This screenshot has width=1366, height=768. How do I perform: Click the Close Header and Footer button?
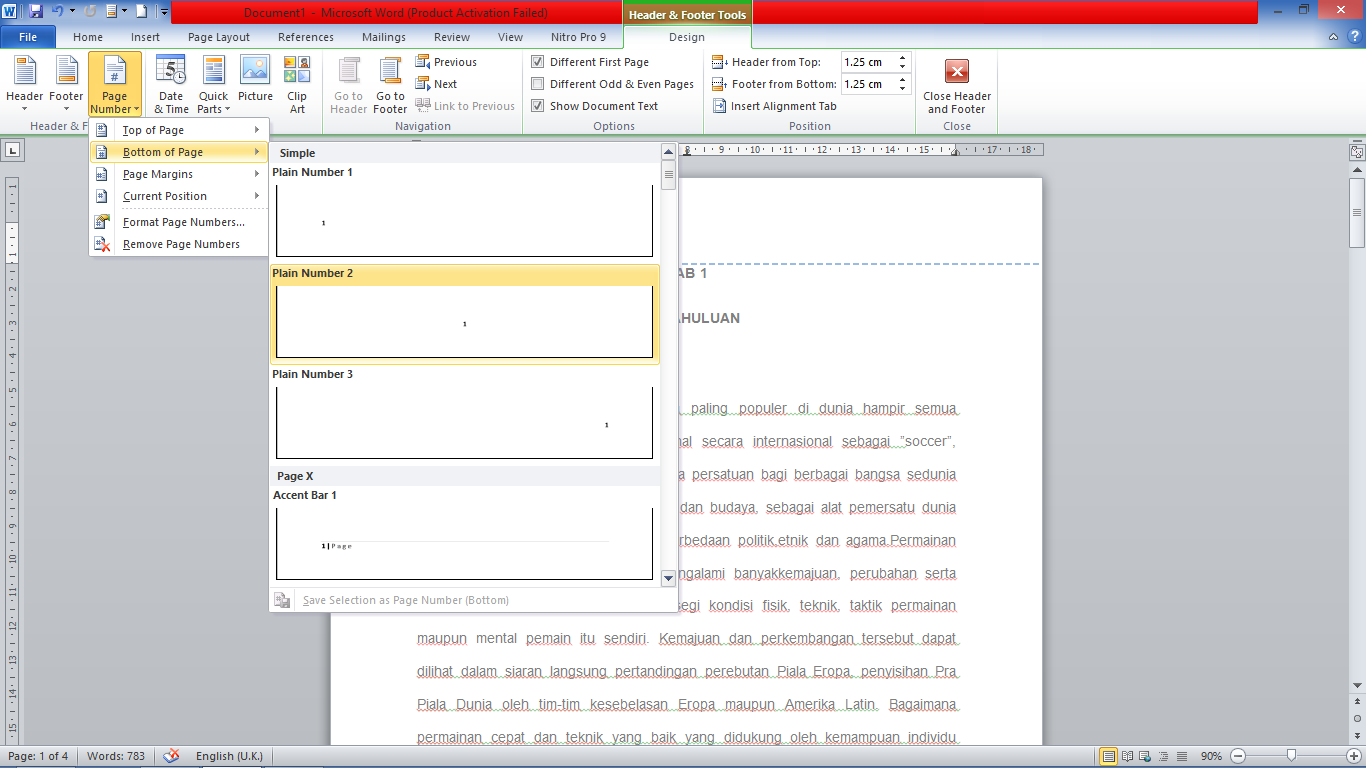click(957, 84)
